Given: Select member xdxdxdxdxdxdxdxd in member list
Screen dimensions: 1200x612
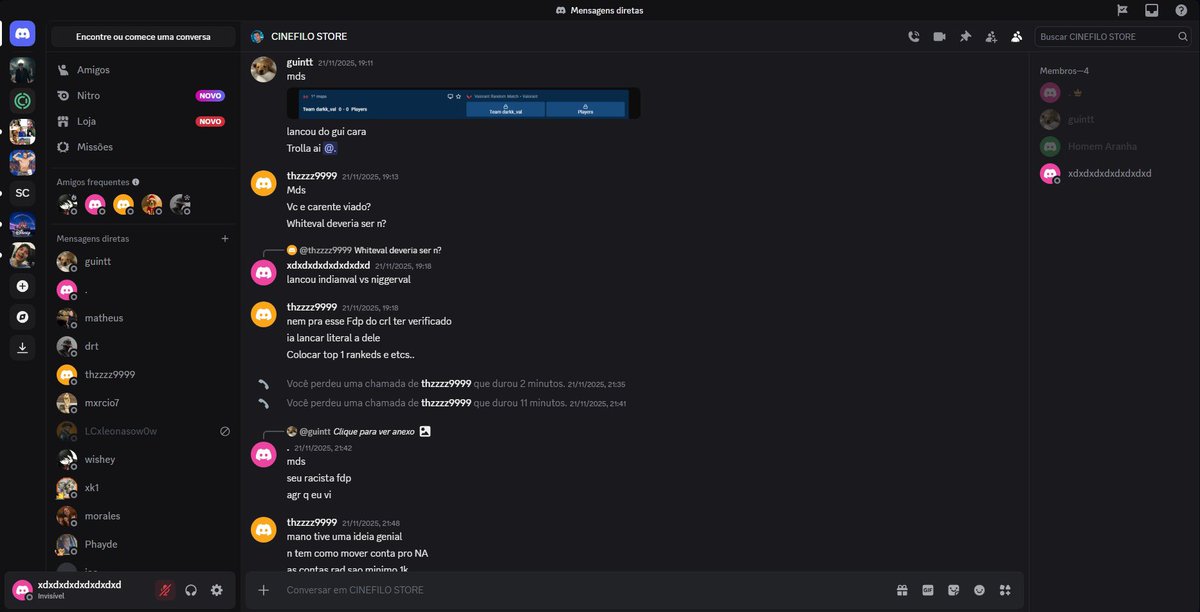Looking at the screenshot, I should (1114, 173).
